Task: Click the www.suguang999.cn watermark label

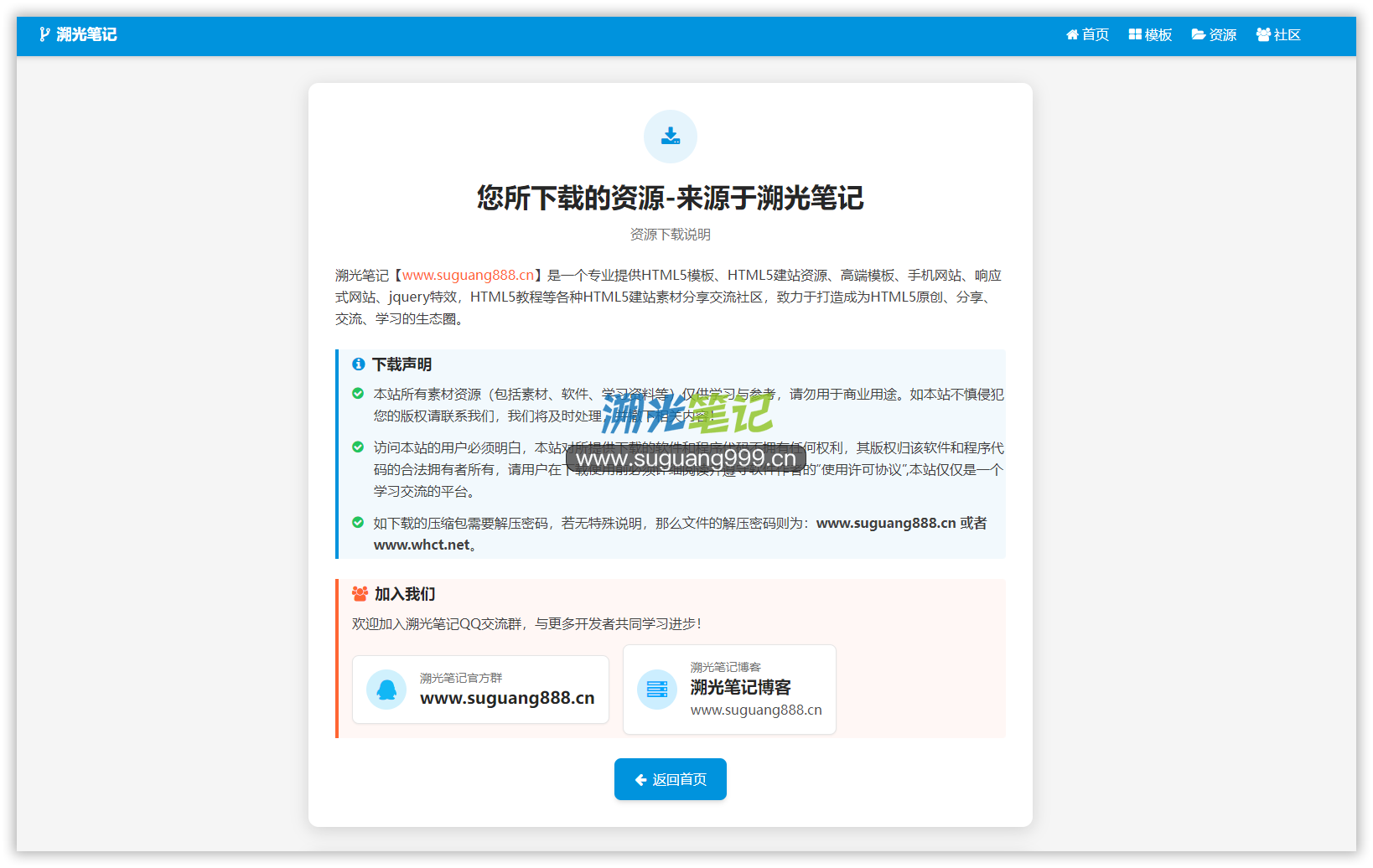Action: [x=686, y=458]
